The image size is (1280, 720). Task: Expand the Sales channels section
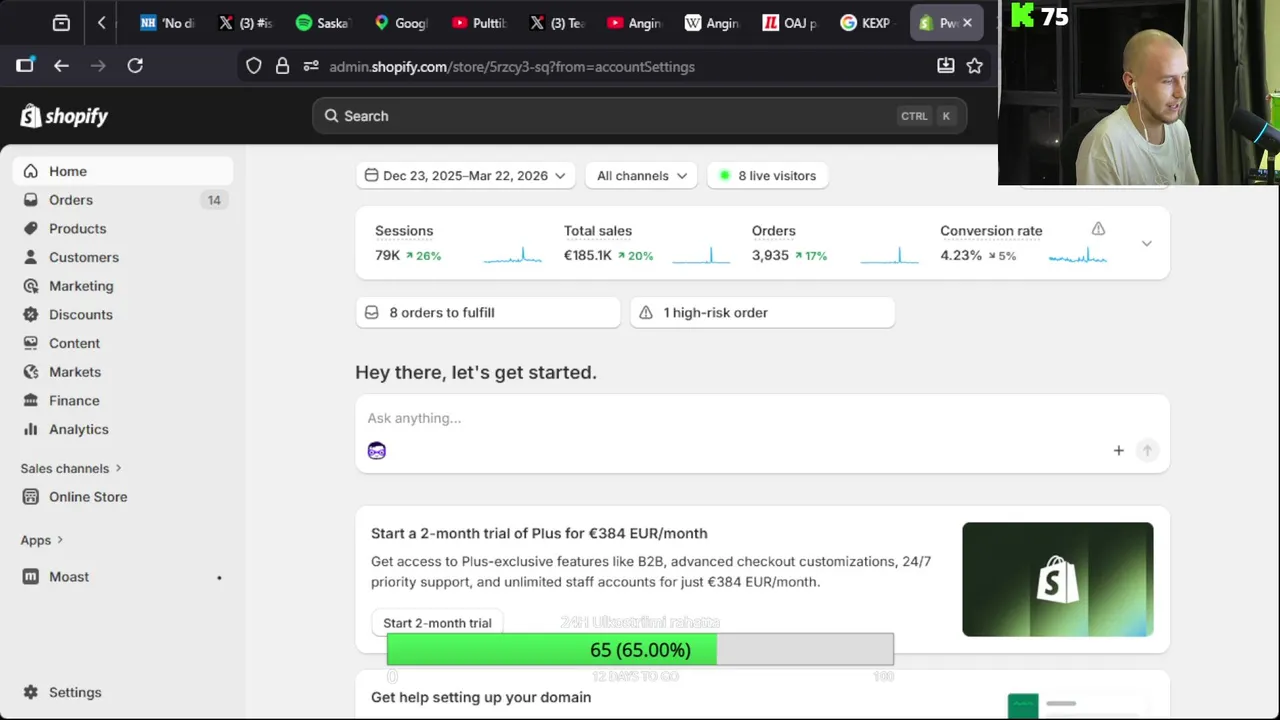point(70,468)
